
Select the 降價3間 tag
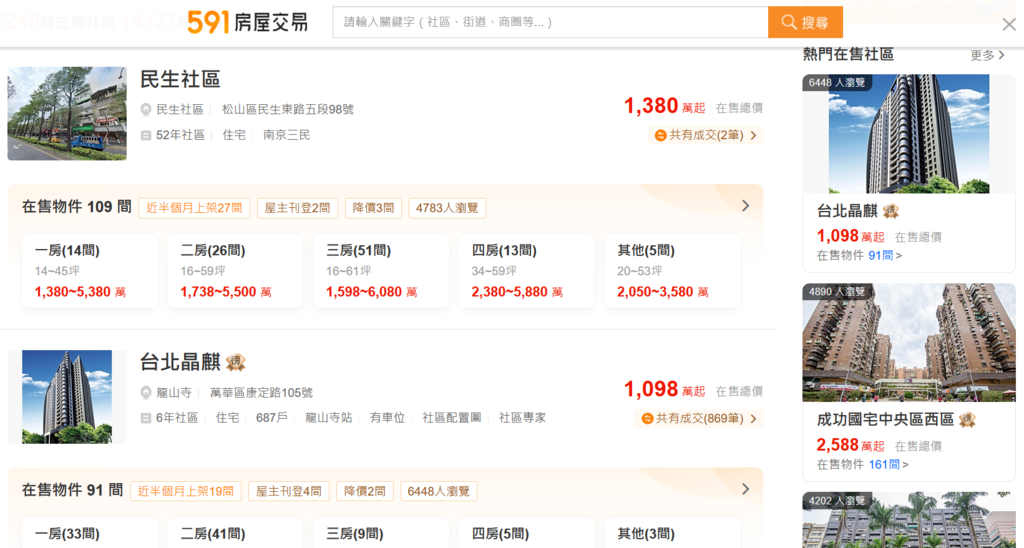[373, 208]
